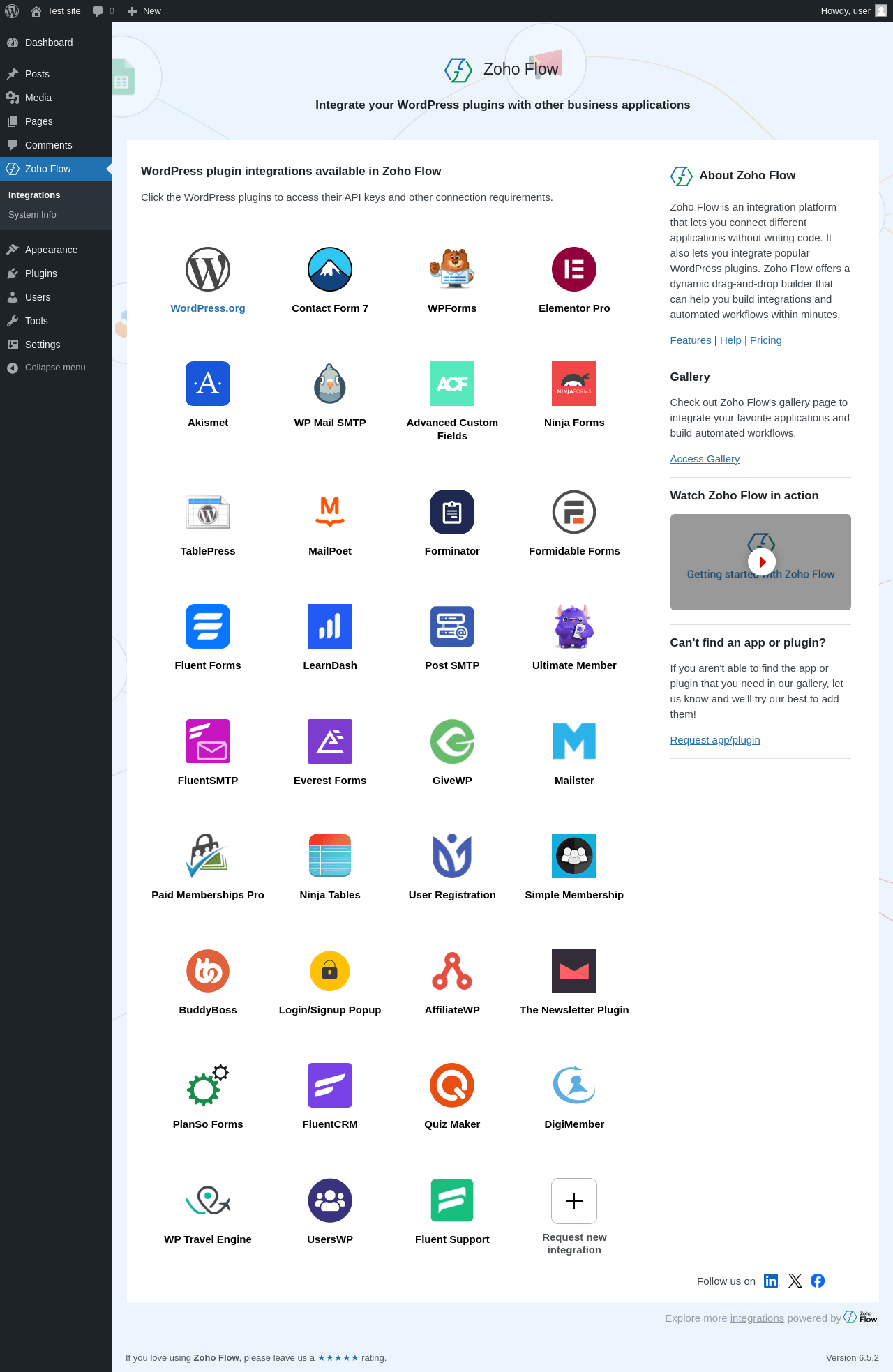Select the LearnDash icon
The image size is (893, 1372).
pos(330,626)
